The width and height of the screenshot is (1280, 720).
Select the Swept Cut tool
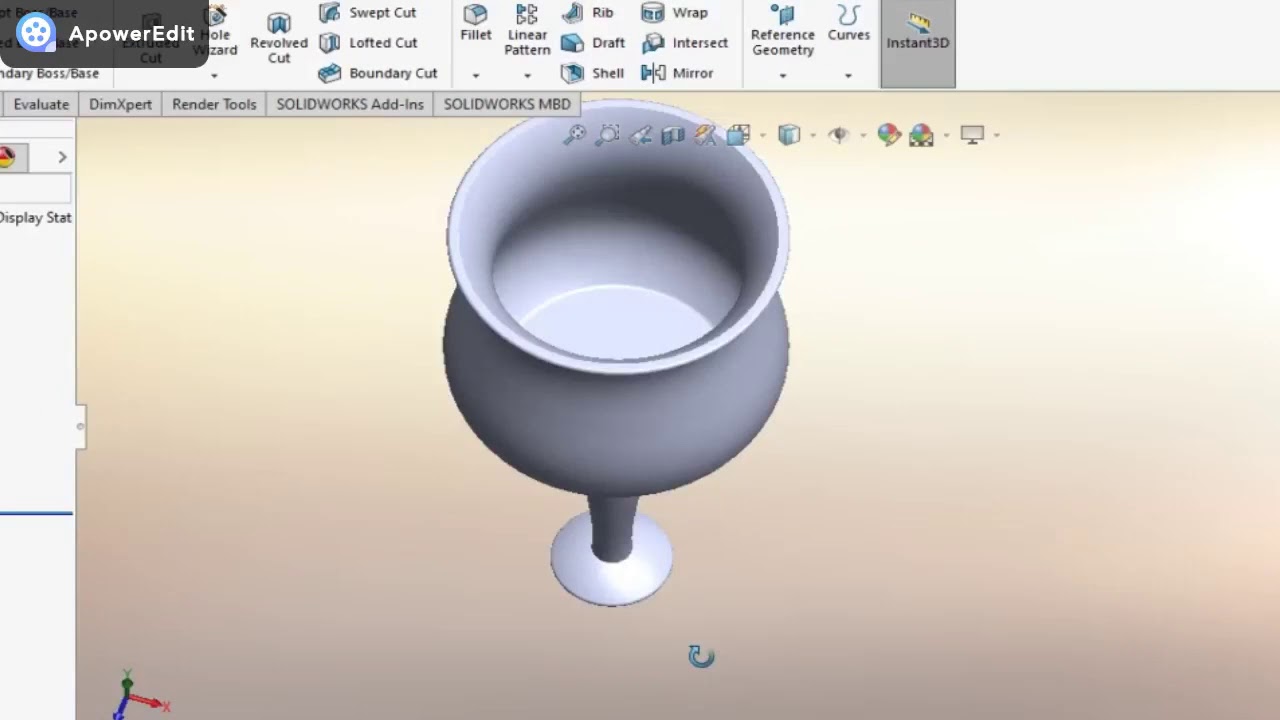click(x=367, y=13)
